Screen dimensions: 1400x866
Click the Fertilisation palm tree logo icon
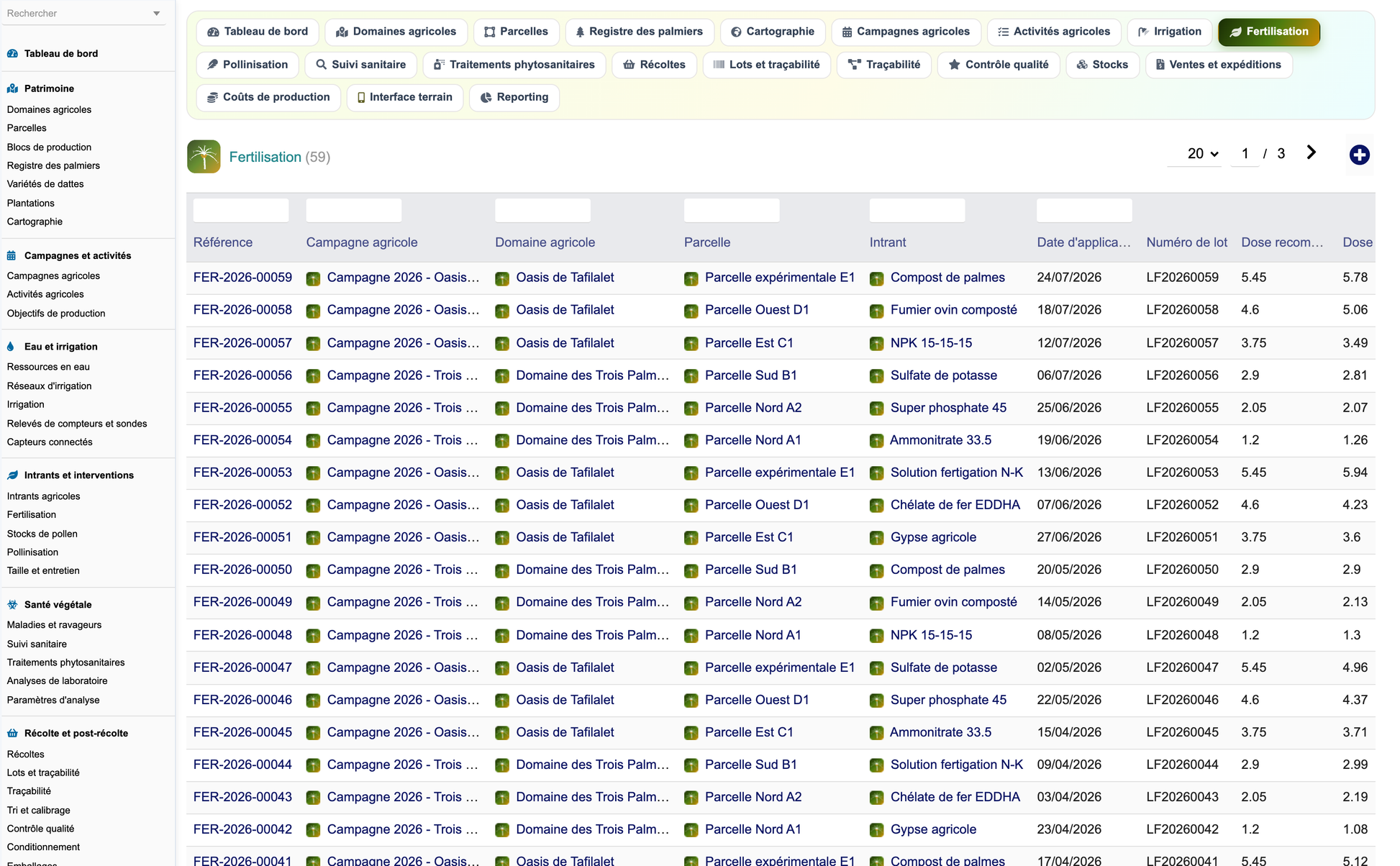tap(204, 157)
